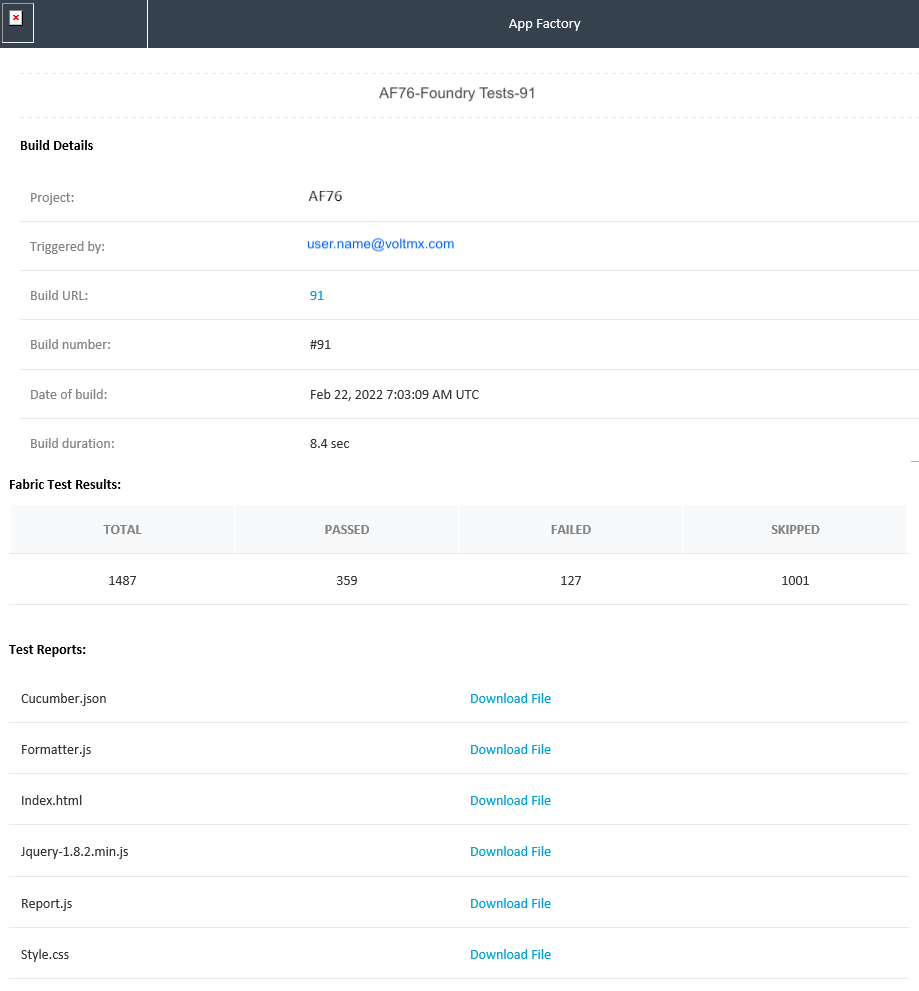
Task: Click the failed tests count 127
Action: (x=571, y=581)
